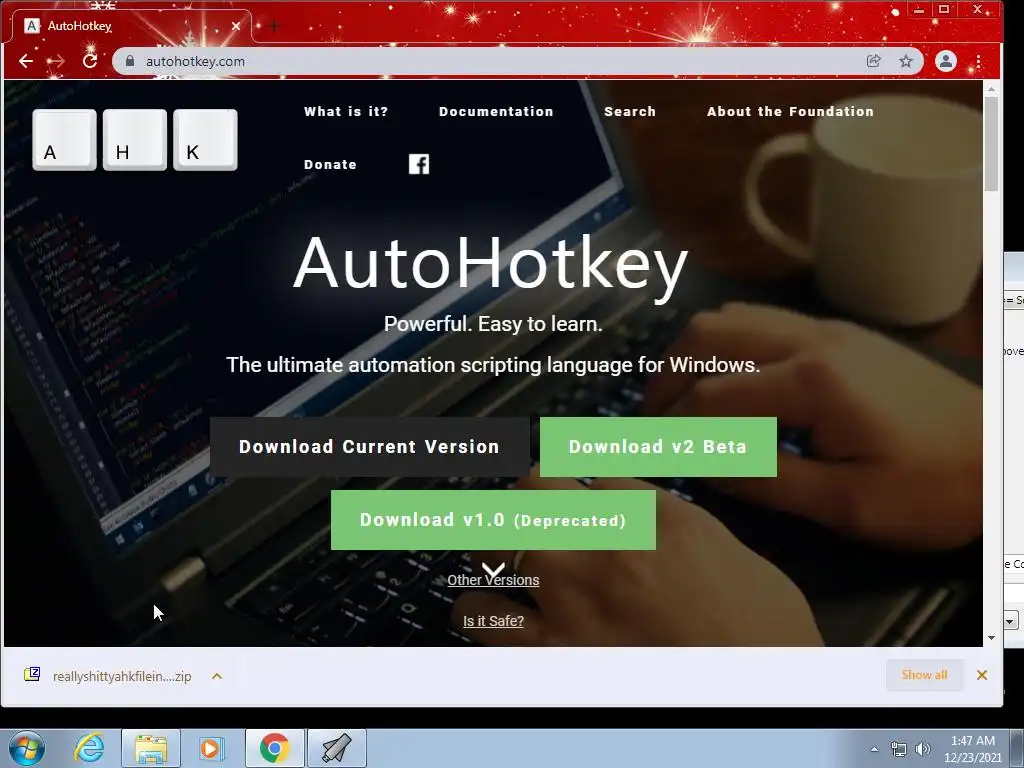Open the Windows Start menu

click(x=27, y=748)
